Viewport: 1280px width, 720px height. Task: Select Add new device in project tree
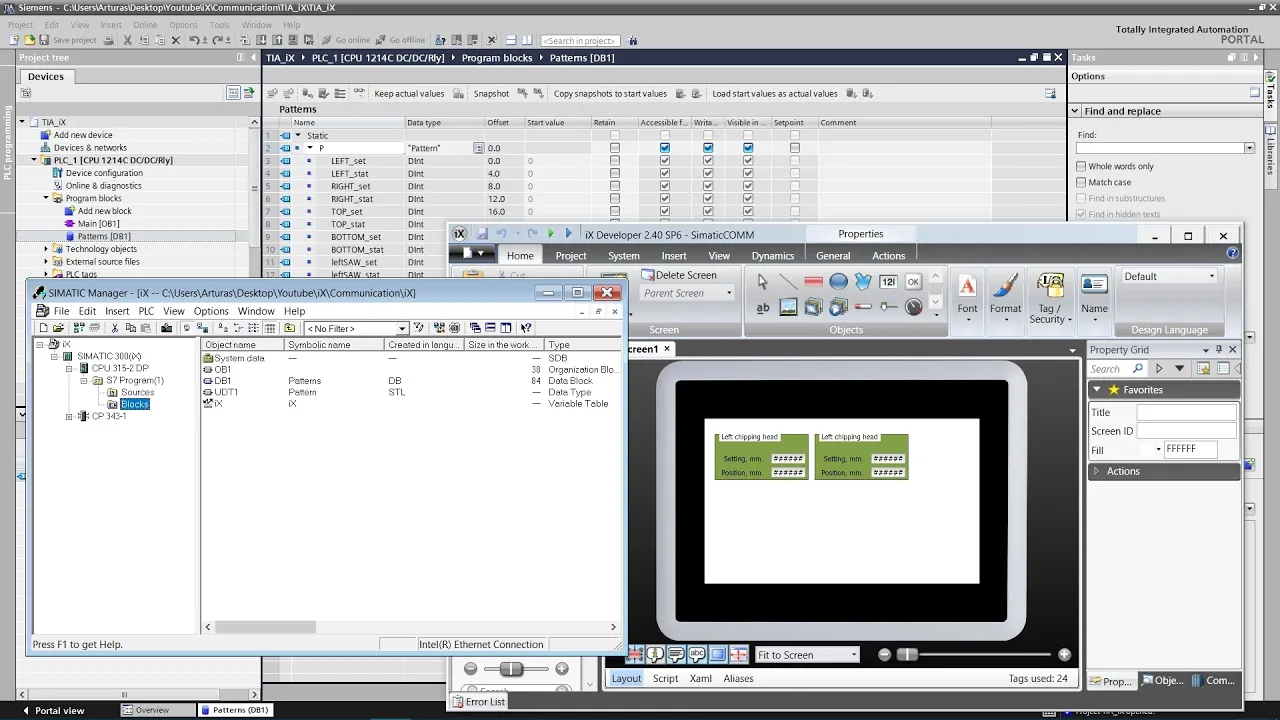[x=83, y=135]
